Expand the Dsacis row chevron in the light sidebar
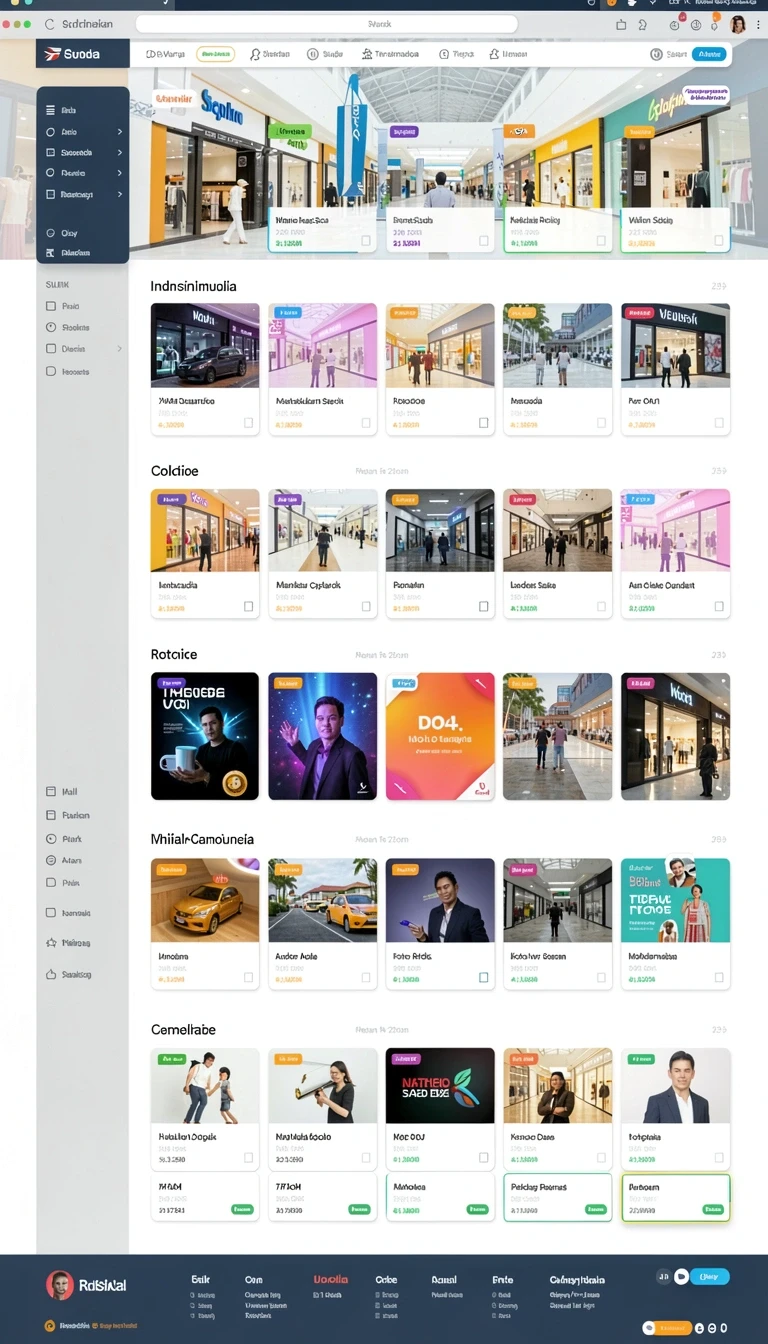Viewport: 768px width, 1344px height. (x=120, y=349)
